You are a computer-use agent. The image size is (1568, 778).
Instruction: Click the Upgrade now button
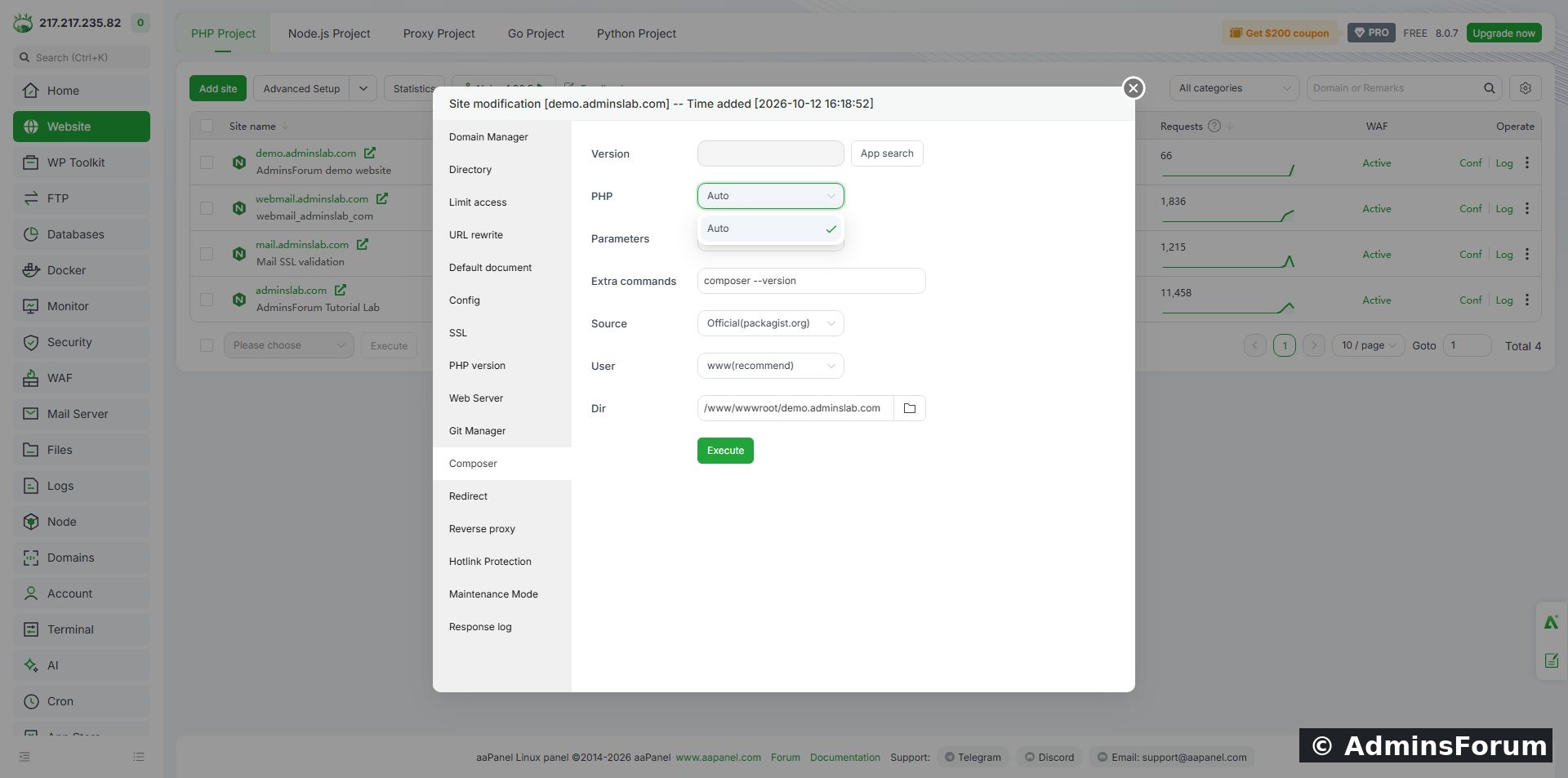tap(1503, 33)
